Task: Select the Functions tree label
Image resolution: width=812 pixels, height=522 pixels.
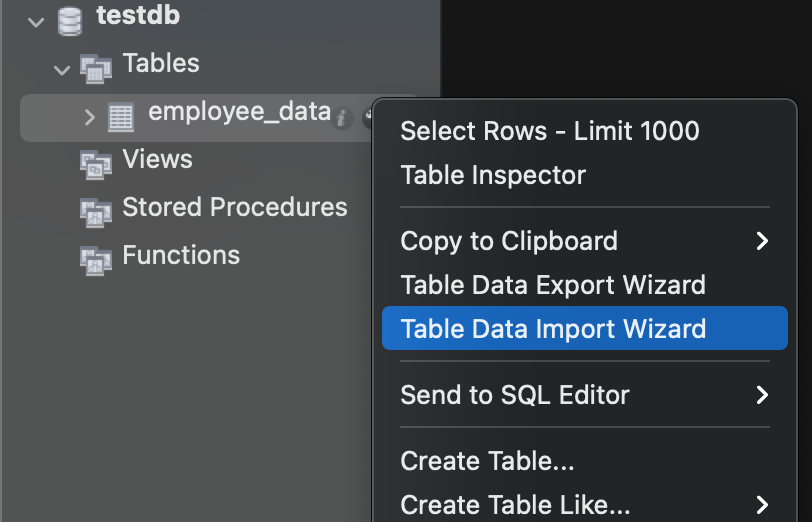Action: pos(181,255)
